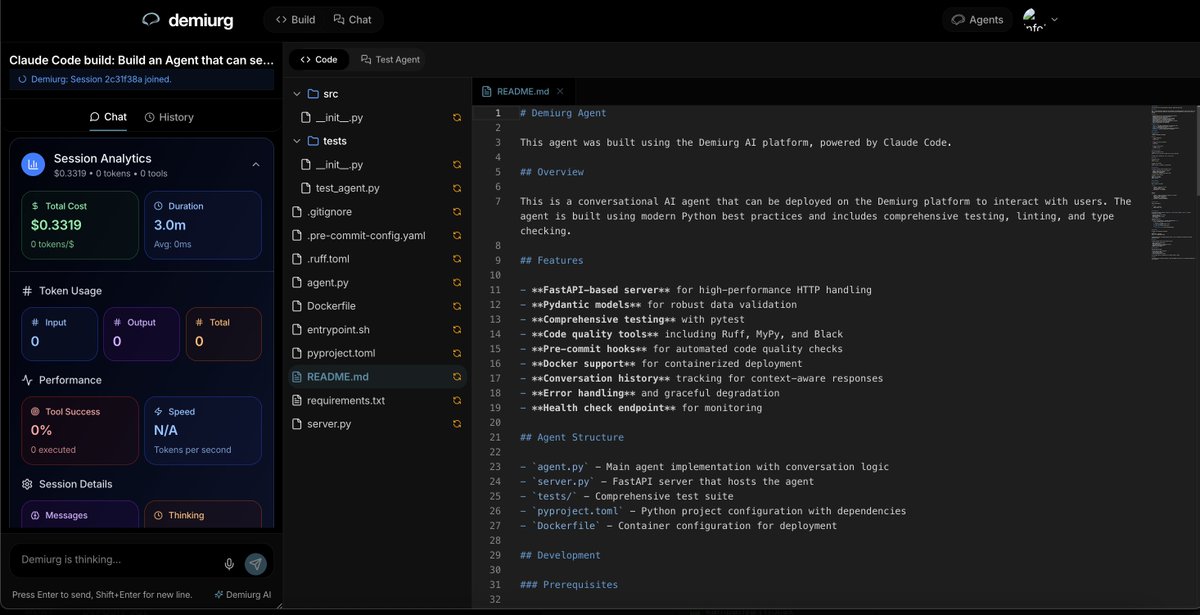Click the sync icon next to .ruff.toml

457,259
